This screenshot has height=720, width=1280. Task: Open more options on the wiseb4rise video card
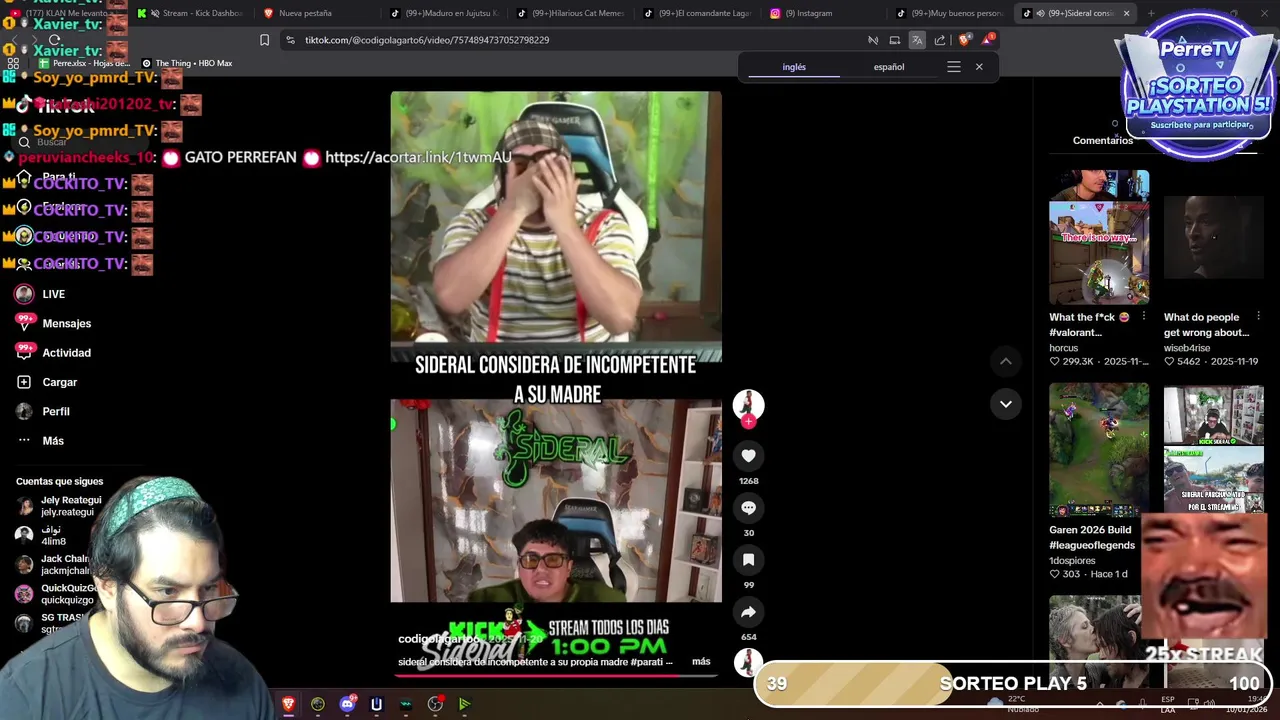1258,317
